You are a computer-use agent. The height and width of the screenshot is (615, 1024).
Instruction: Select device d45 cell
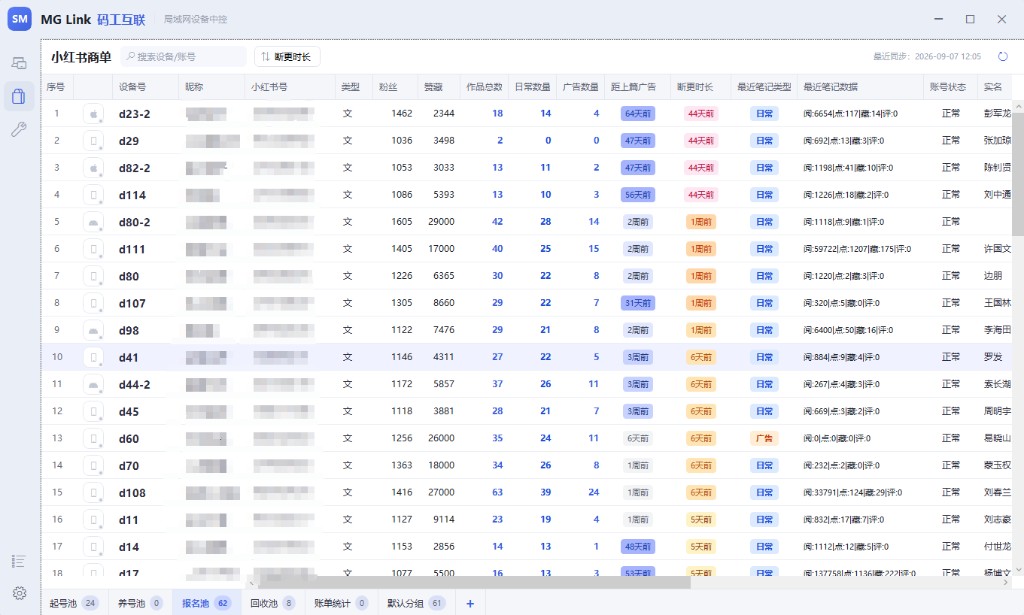(x=129, y=411)
